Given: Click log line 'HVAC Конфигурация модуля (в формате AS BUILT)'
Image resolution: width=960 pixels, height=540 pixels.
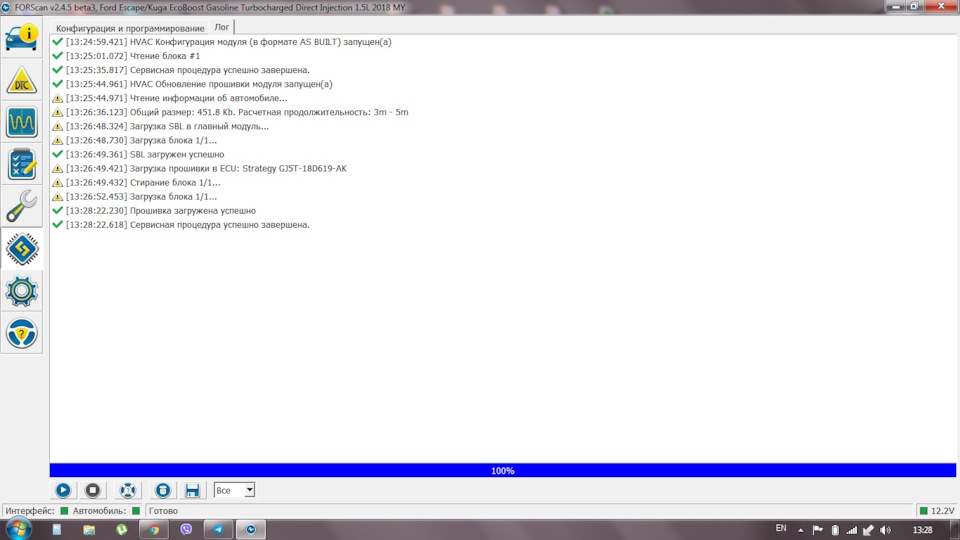Looking at the screenshot, I should (x=228, y=42).
